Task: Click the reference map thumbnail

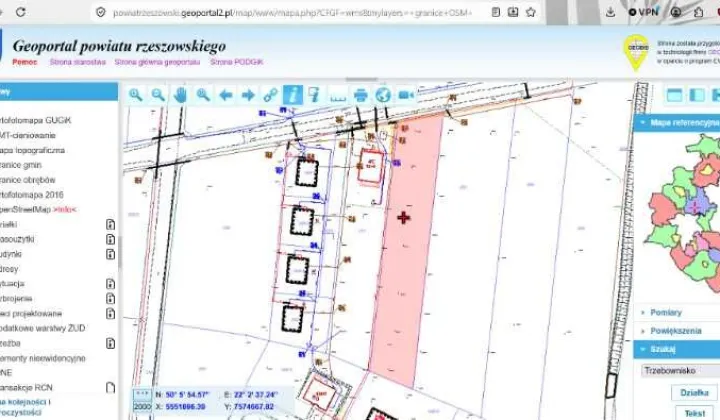Action: (x=682, y=213)
